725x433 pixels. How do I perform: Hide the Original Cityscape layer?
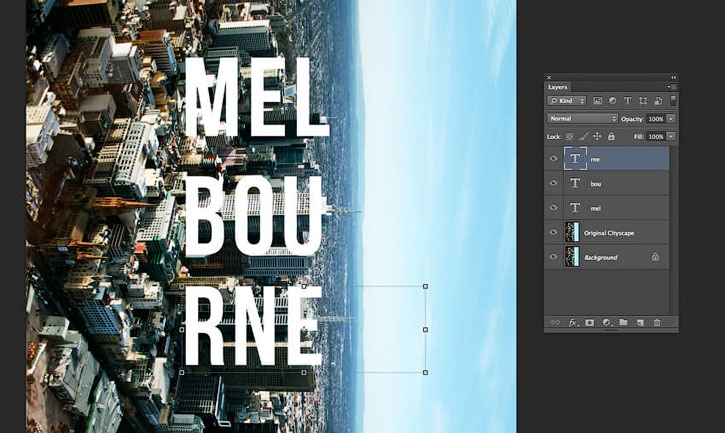click(x=553, y=232)
